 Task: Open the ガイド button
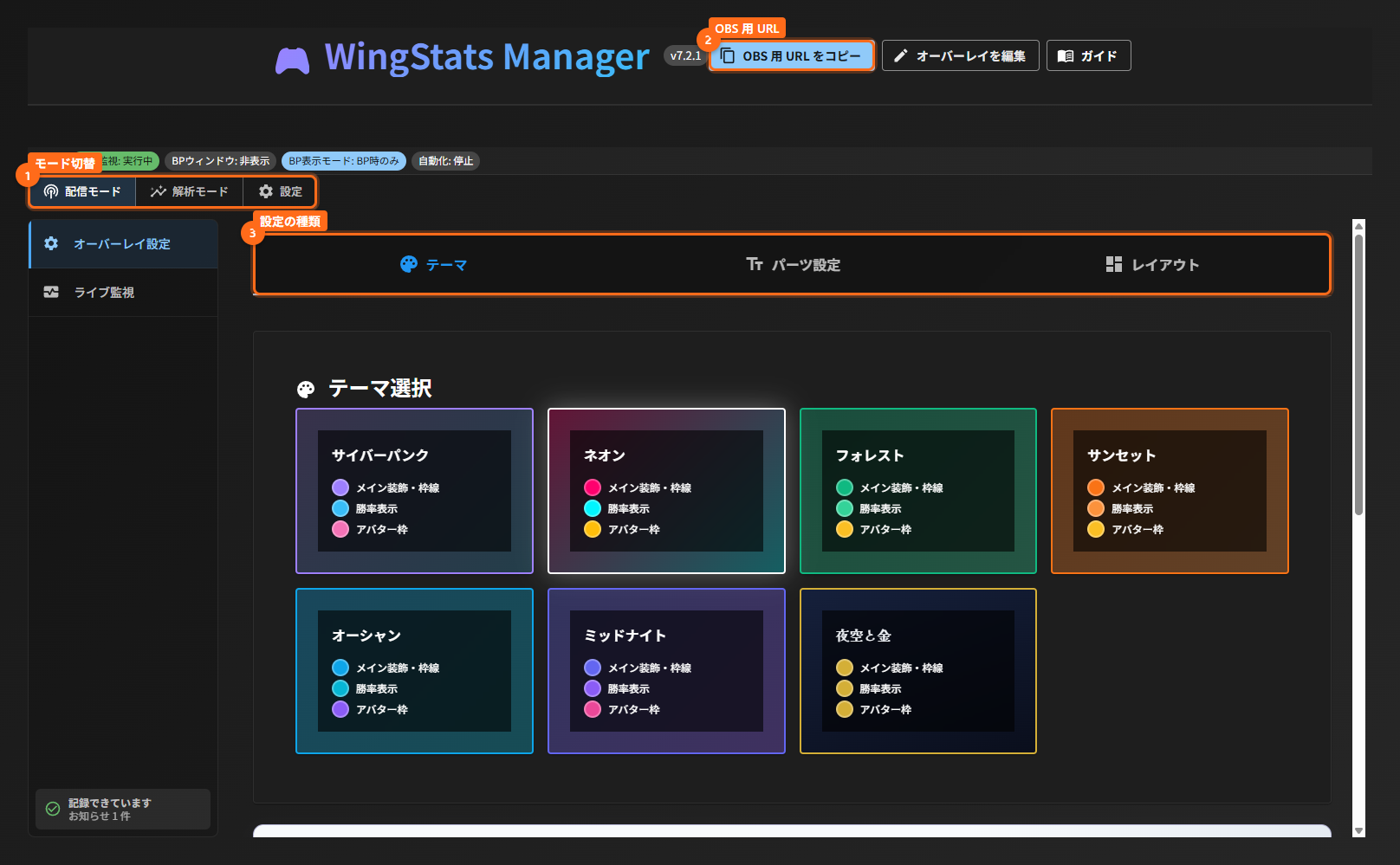pyautogui.click(x=1088, y=55)
